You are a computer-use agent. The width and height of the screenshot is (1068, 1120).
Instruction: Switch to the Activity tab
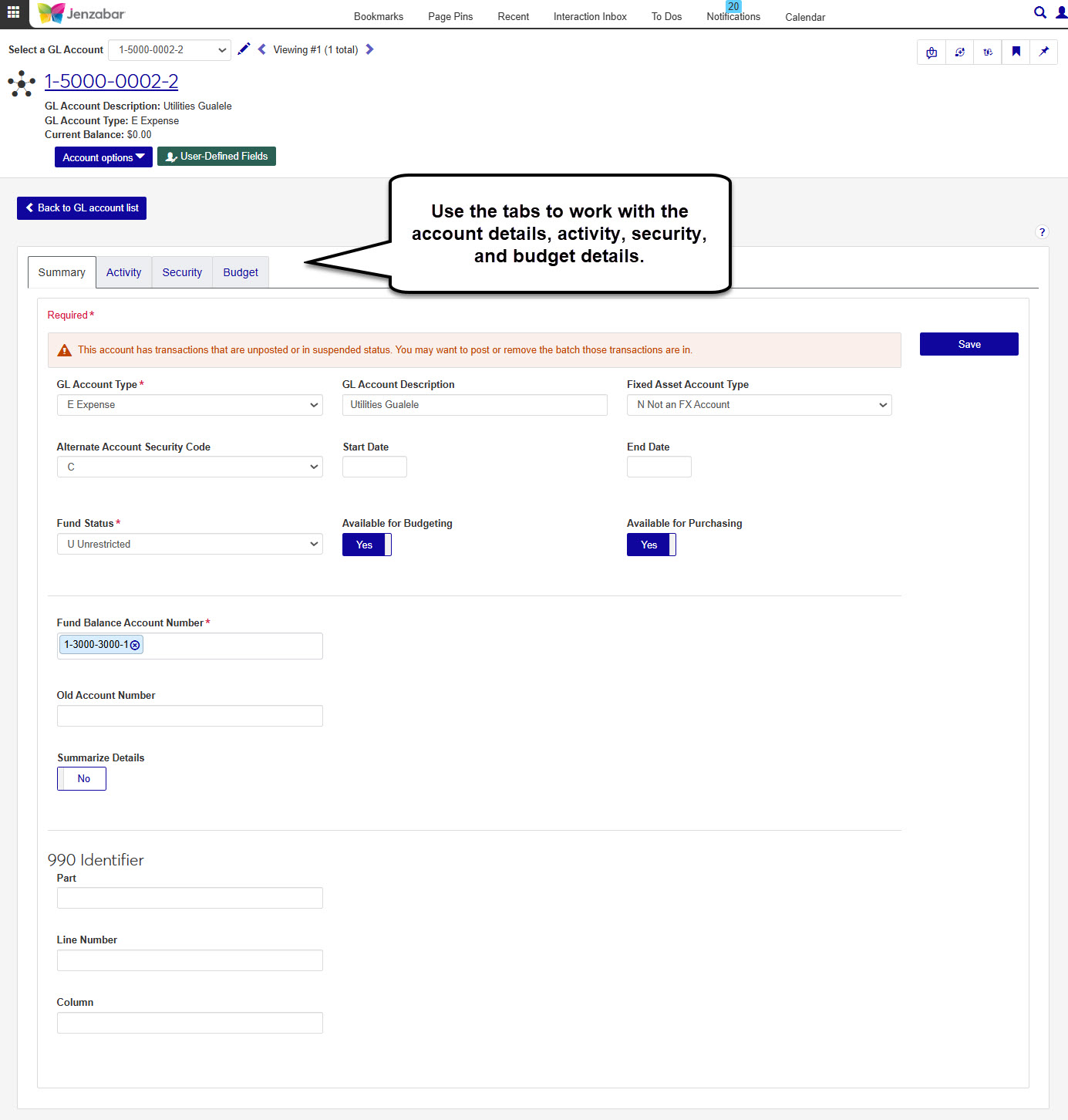click(x=124, y=272)
